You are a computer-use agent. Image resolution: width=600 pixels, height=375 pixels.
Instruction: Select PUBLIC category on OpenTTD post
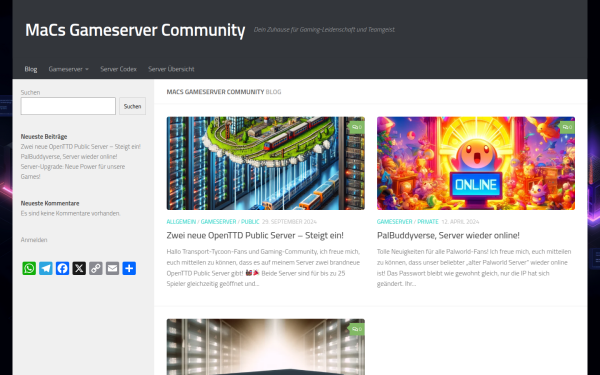pyautogui.click(x=250, y=222)
